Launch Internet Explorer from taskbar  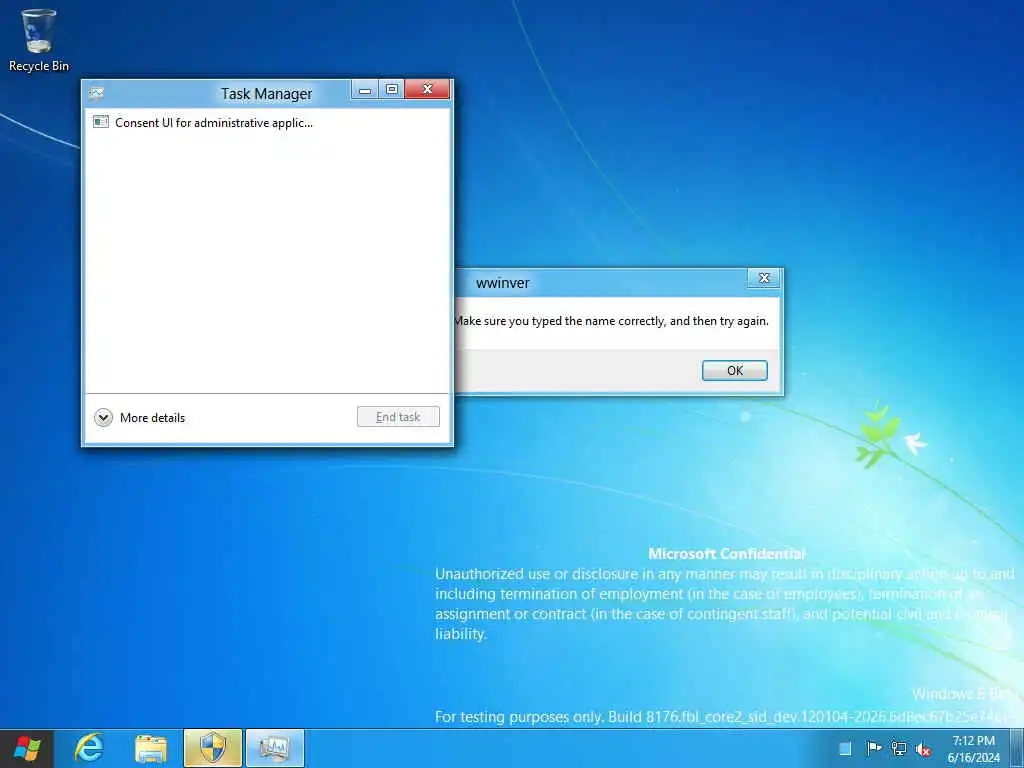[x=89, y=748]
